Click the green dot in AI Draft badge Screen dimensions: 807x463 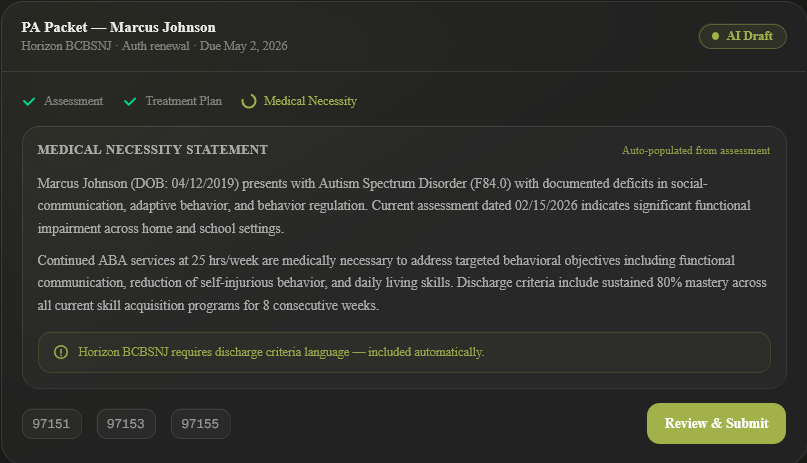click(x=715, y=36)
